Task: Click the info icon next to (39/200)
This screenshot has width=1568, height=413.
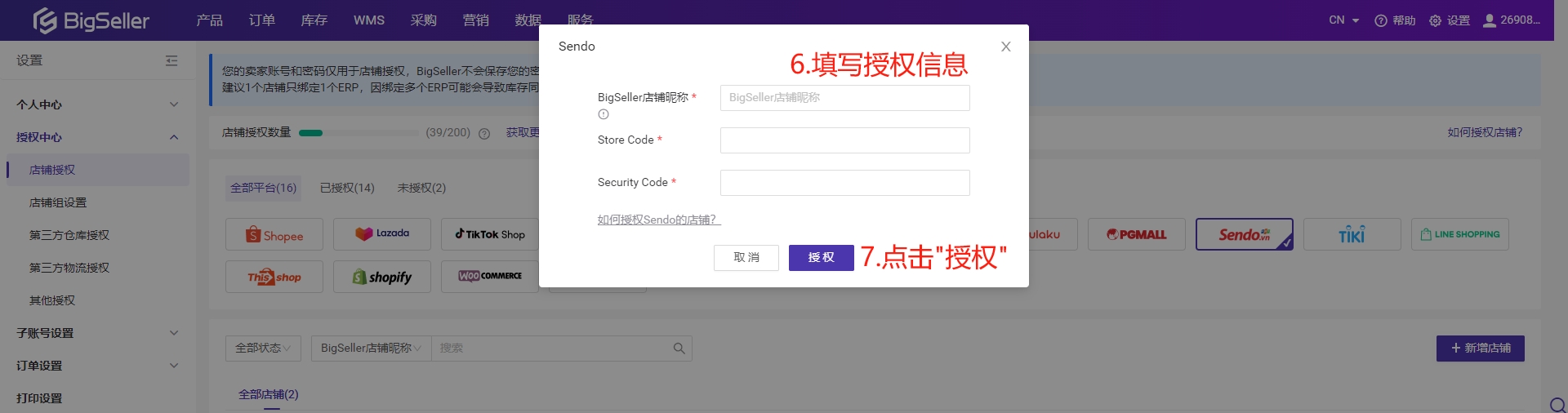Action: pyautogui.click(x=484, y=133)
